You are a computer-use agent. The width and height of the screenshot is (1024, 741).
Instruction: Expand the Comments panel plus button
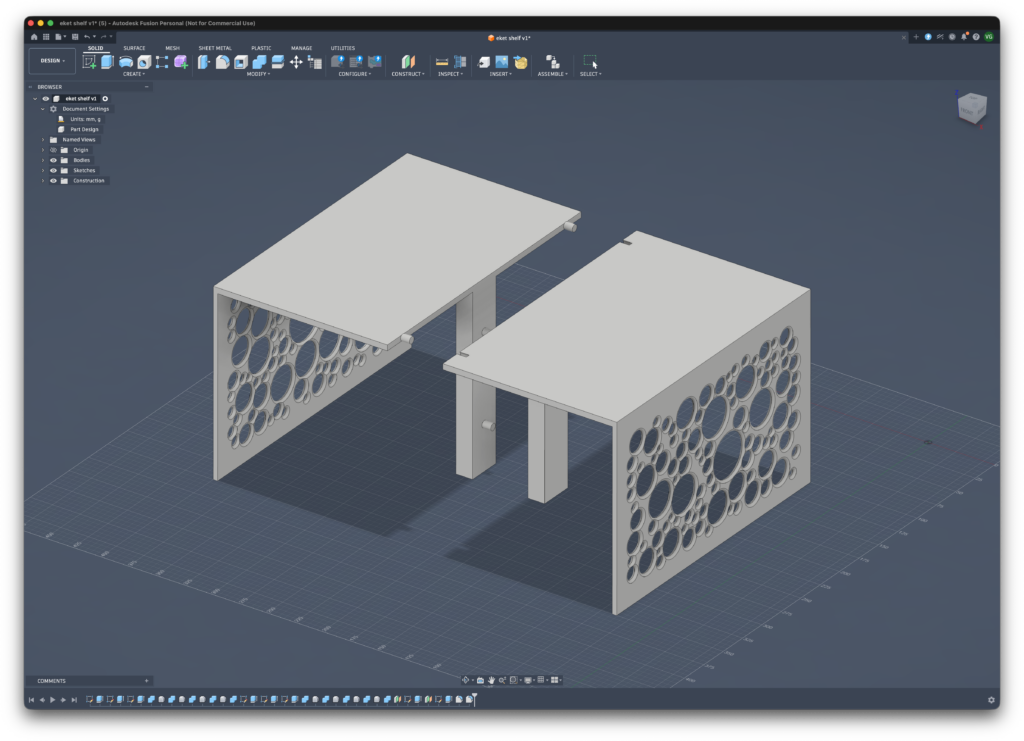pyautogui.click(x=146, y=681)
